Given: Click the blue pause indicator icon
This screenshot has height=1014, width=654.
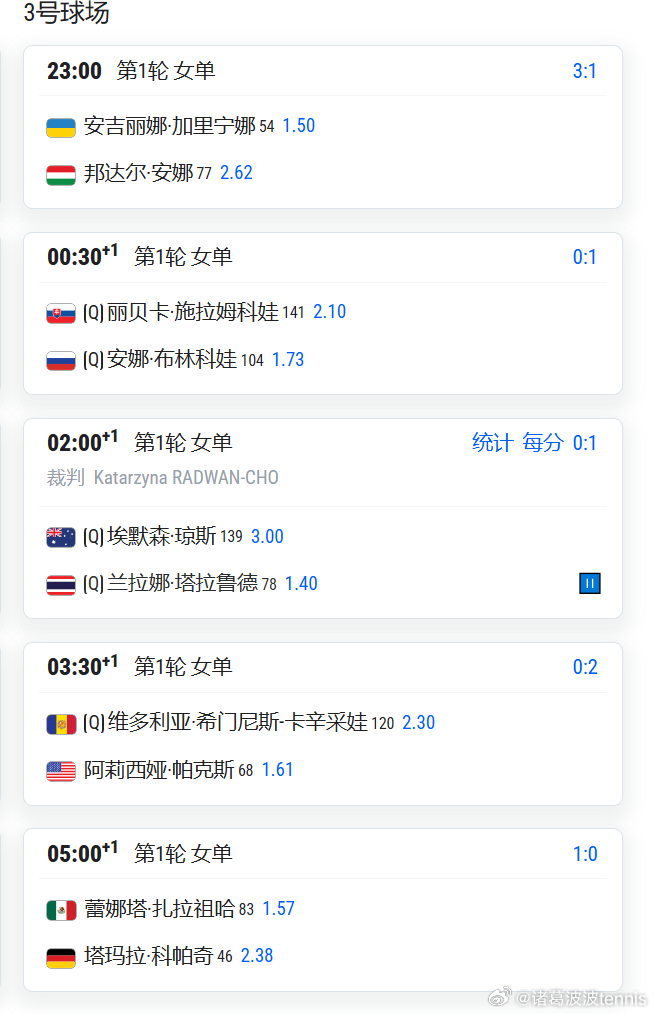Looking at the screenshot, I should [x=589, y=583].
